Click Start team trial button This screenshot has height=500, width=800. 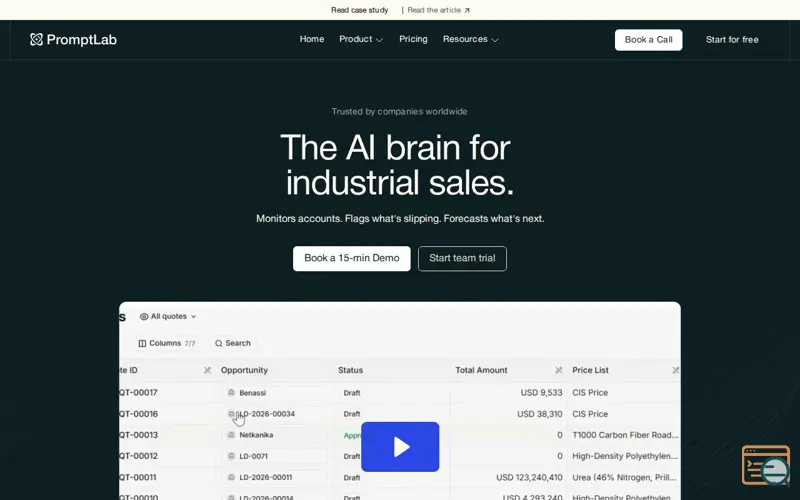point(462,259)
